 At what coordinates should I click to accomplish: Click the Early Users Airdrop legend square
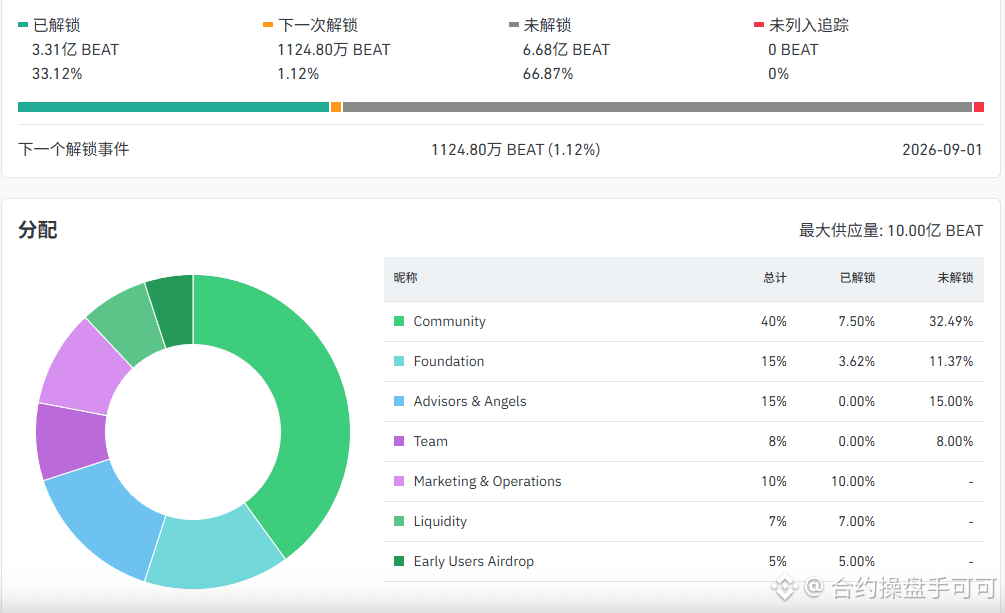tap(399, 561)
